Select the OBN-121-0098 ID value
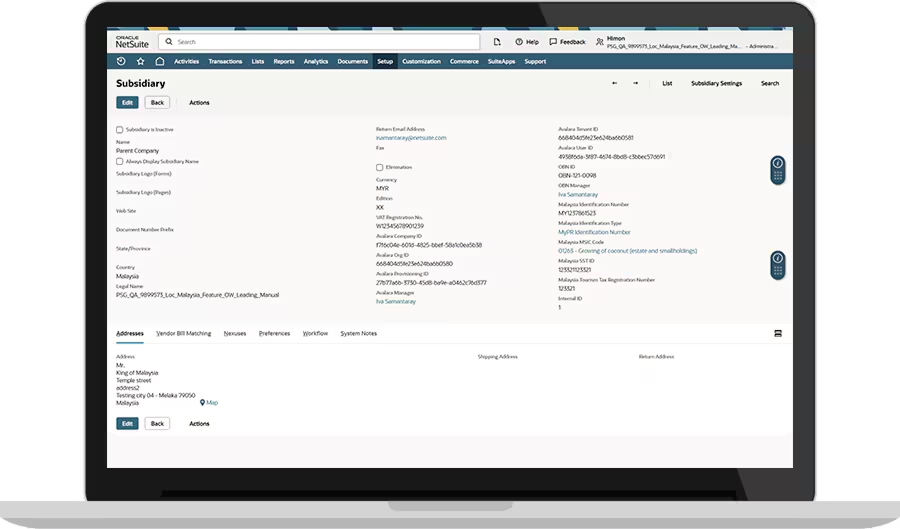 [577, 176]
